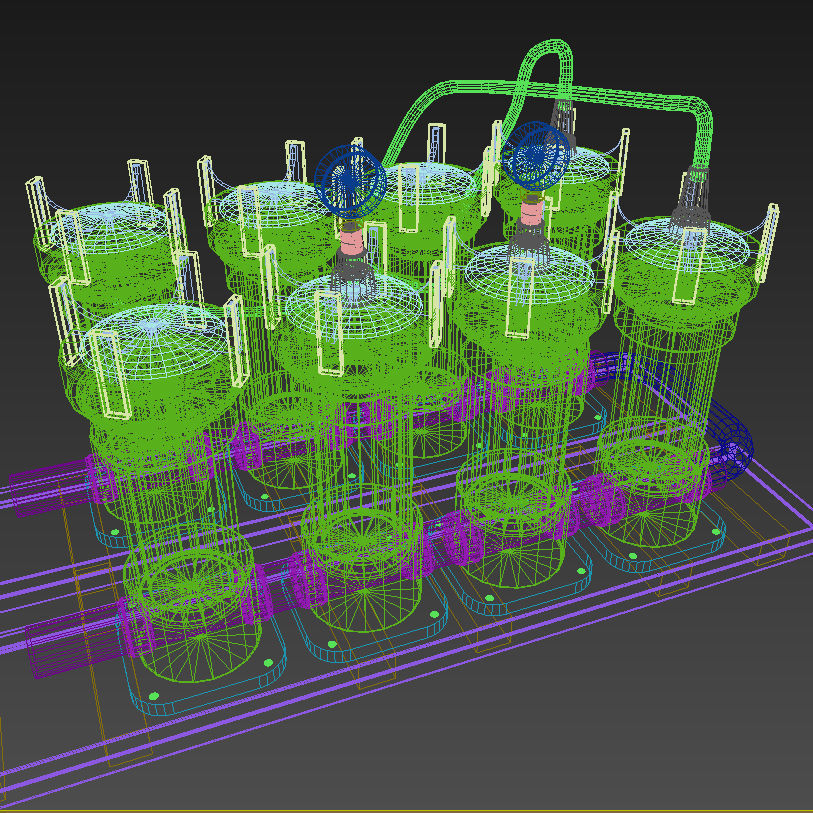Pick the pink connector under the right gauge
The image size is (813, 813).
pos(531,213)
